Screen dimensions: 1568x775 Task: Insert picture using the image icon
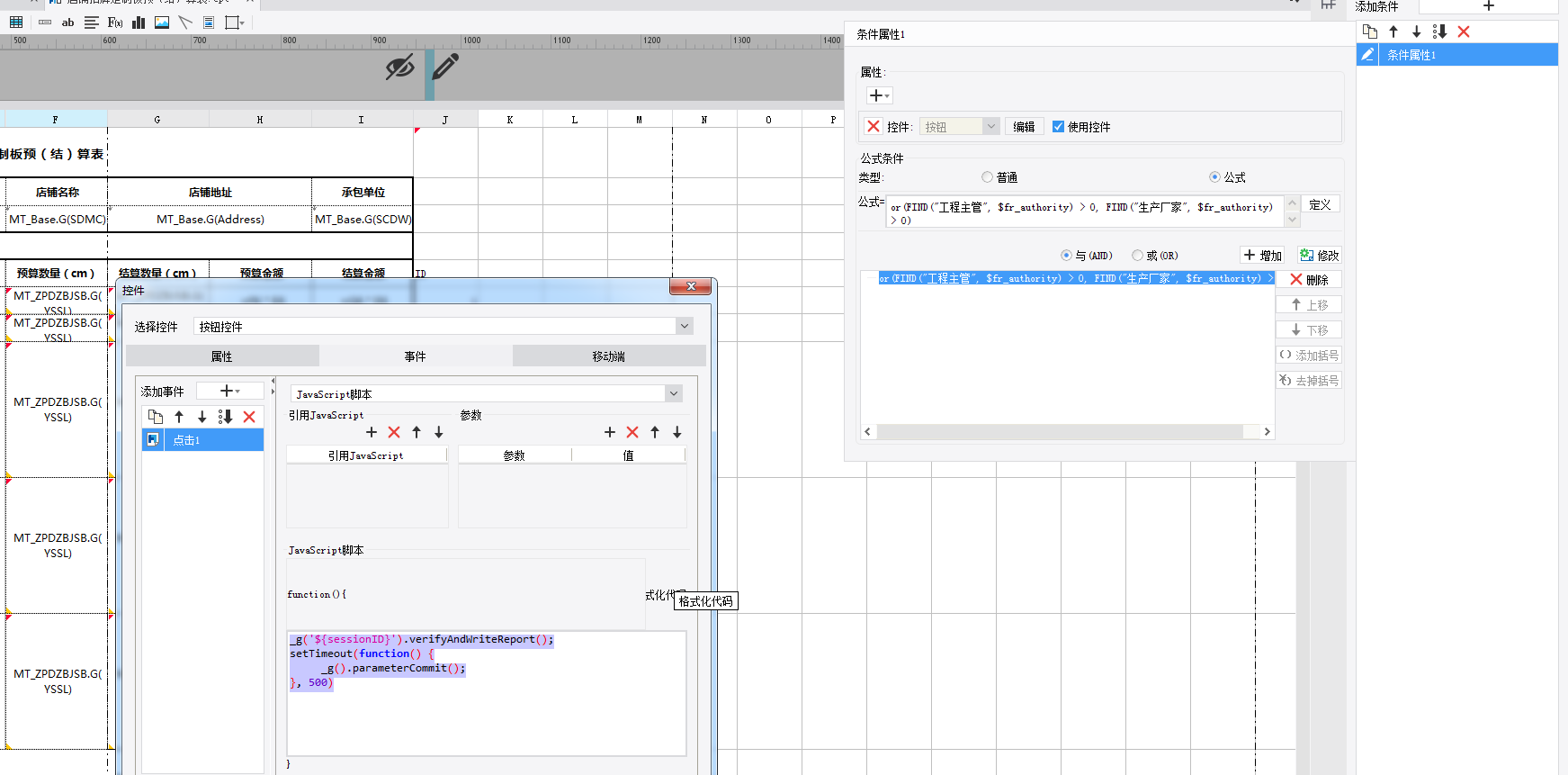(162, 23)
